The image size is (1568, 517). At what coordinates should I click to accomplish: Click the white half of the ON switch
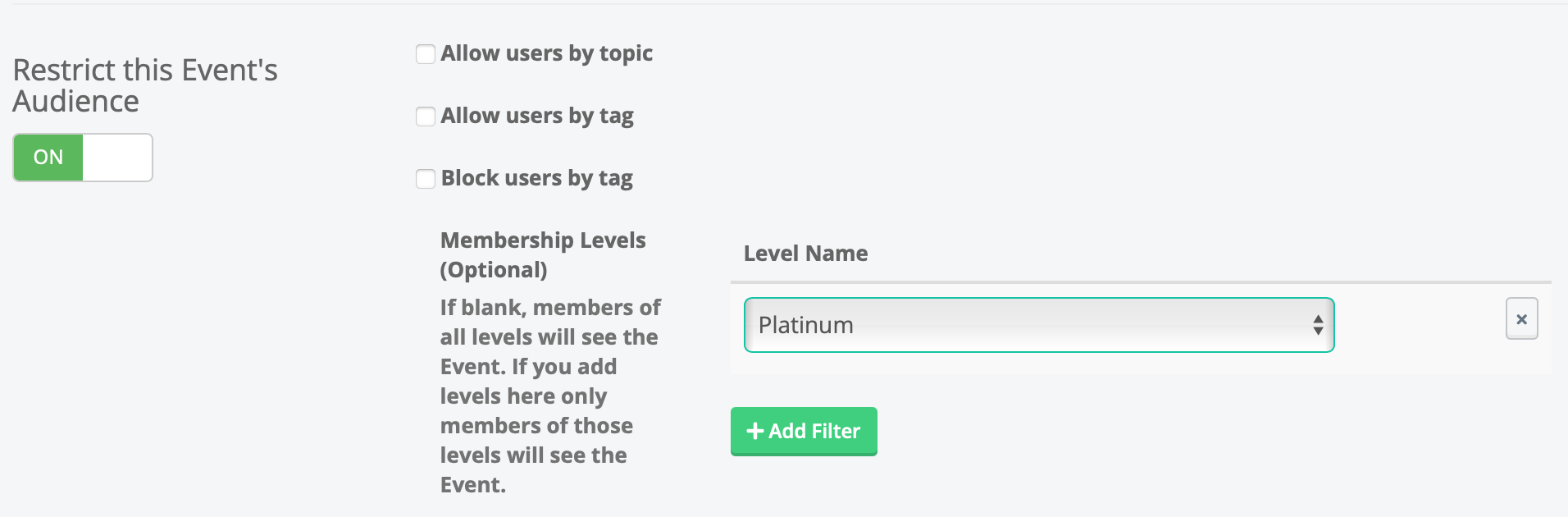117,158
